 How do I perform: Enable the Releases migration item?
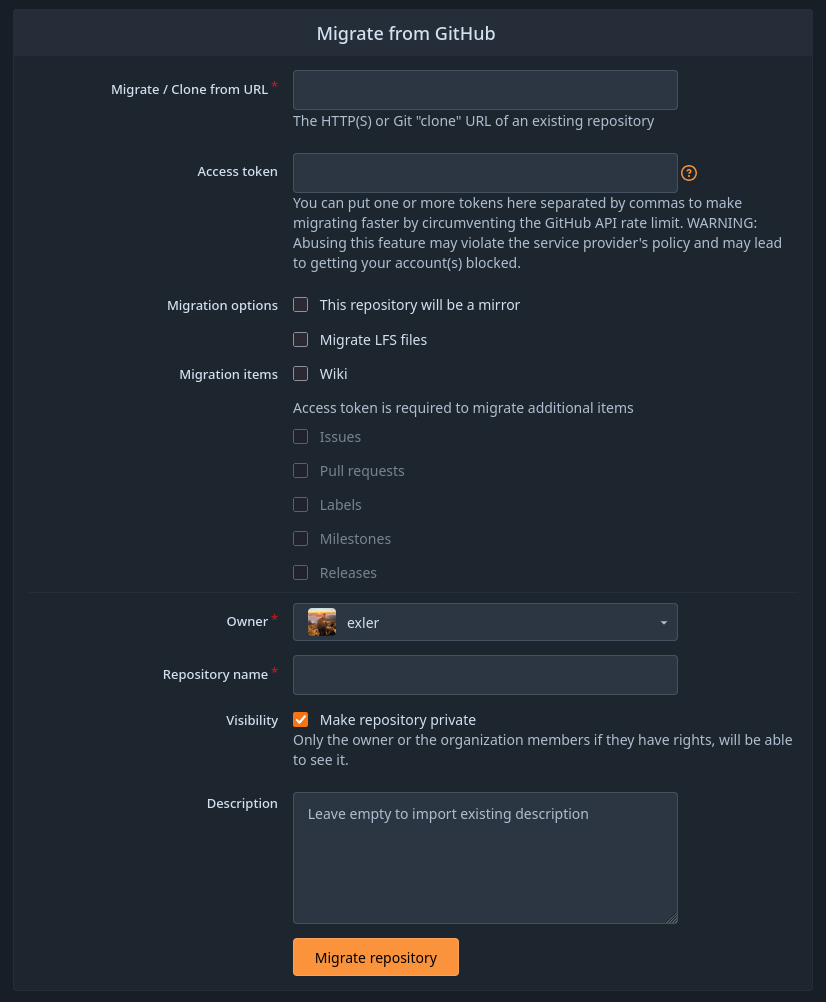301,572
